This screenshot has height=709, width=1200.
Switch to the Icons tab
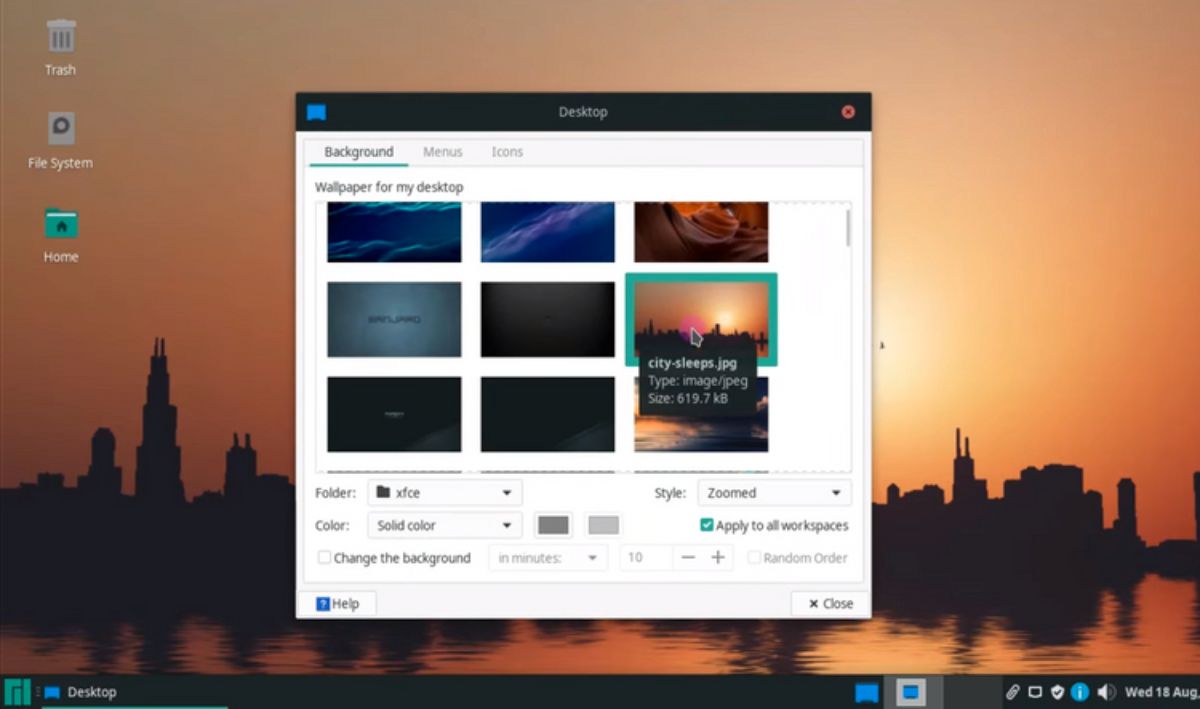[x=507, y=152]
